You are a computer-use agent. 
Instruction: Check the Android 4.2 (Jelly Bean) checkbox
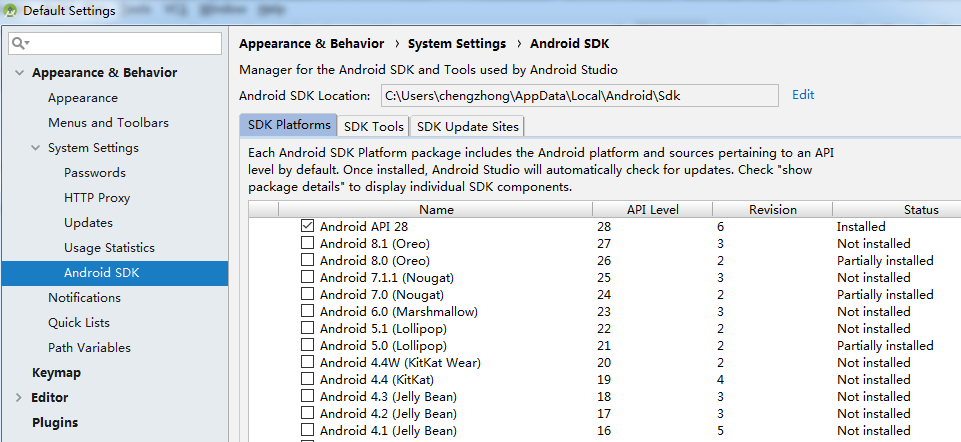point(308,413)
